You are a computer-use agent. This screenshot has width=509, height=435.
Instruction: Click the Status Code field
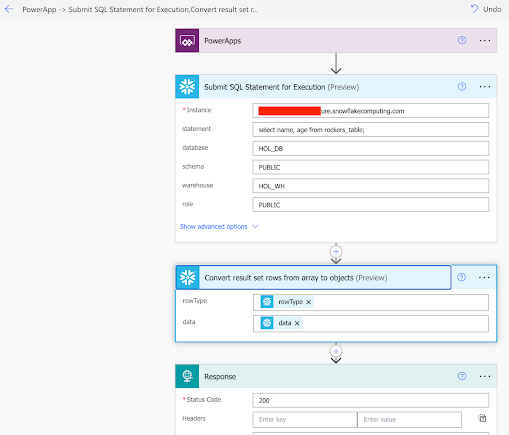[371, 400]
